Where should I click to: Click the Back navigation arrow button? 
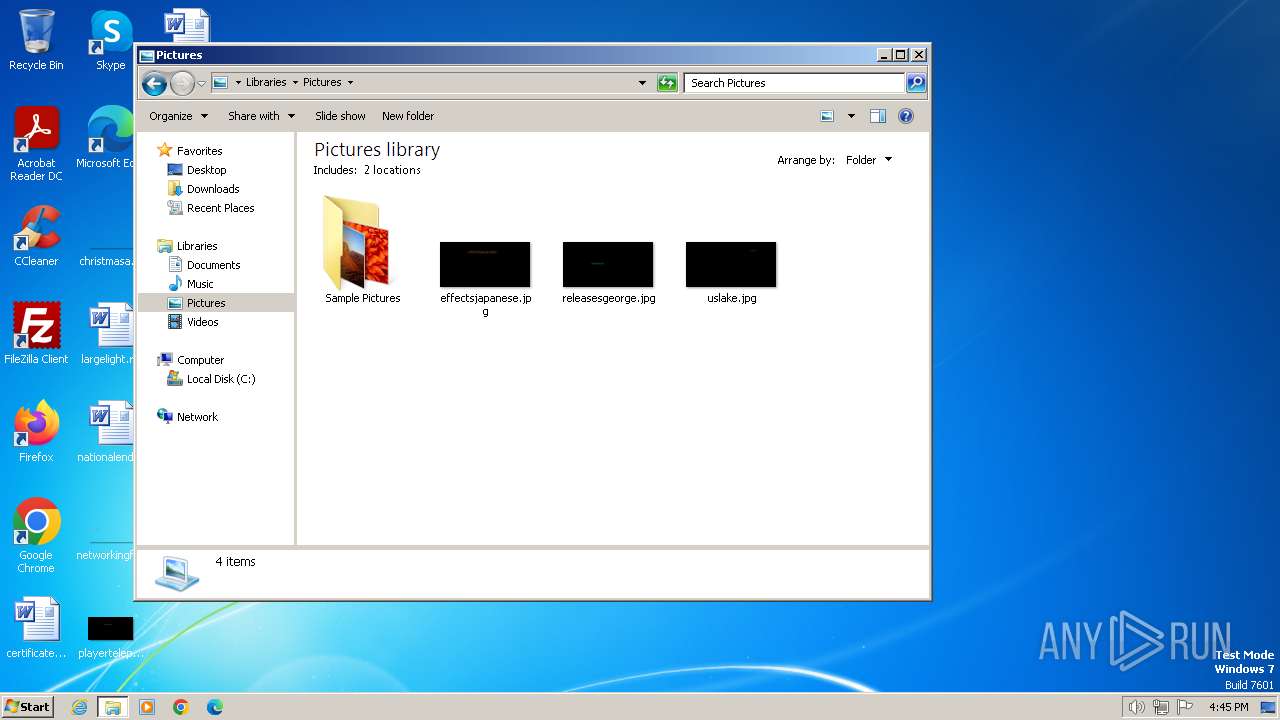coord(154,83)
